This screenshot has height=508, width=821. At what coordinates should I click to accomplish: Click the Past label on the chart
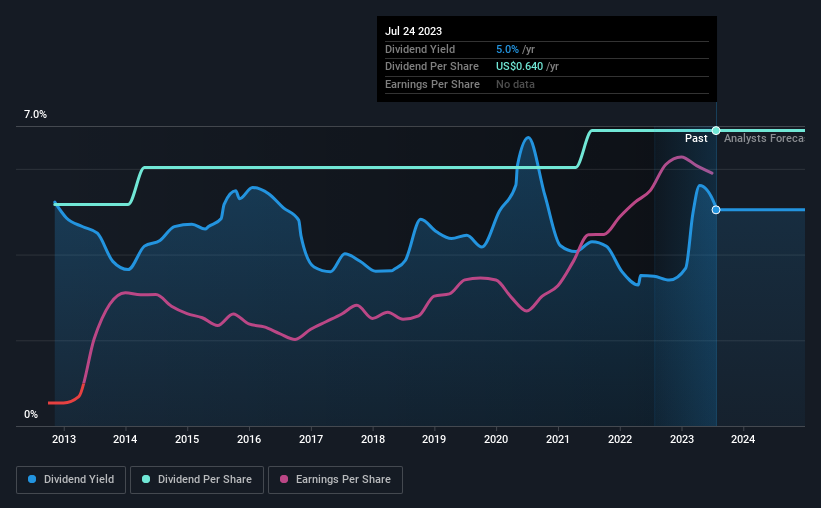696,138
